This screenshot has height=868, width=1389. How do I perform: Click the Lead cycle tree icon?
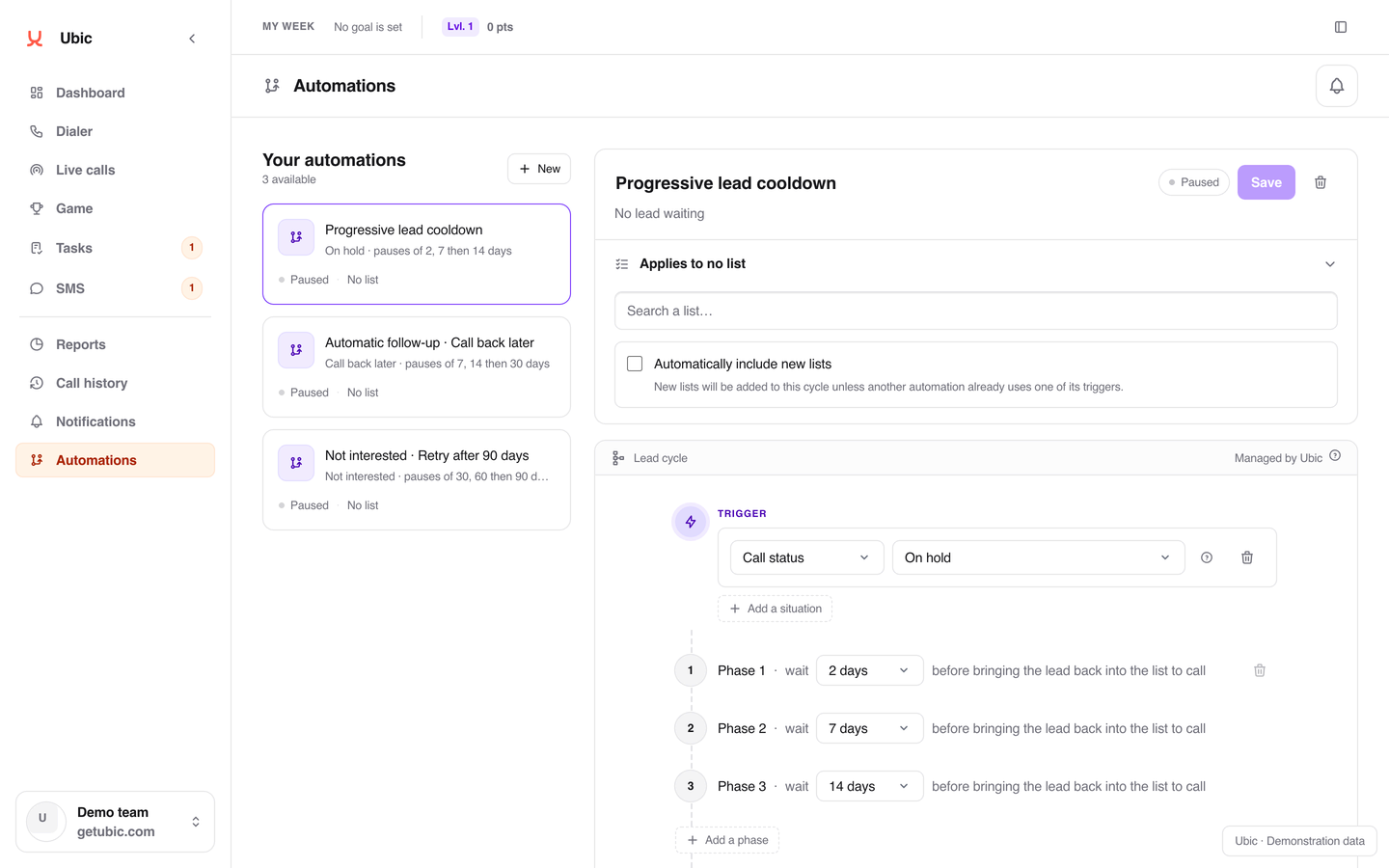point(618,458)
